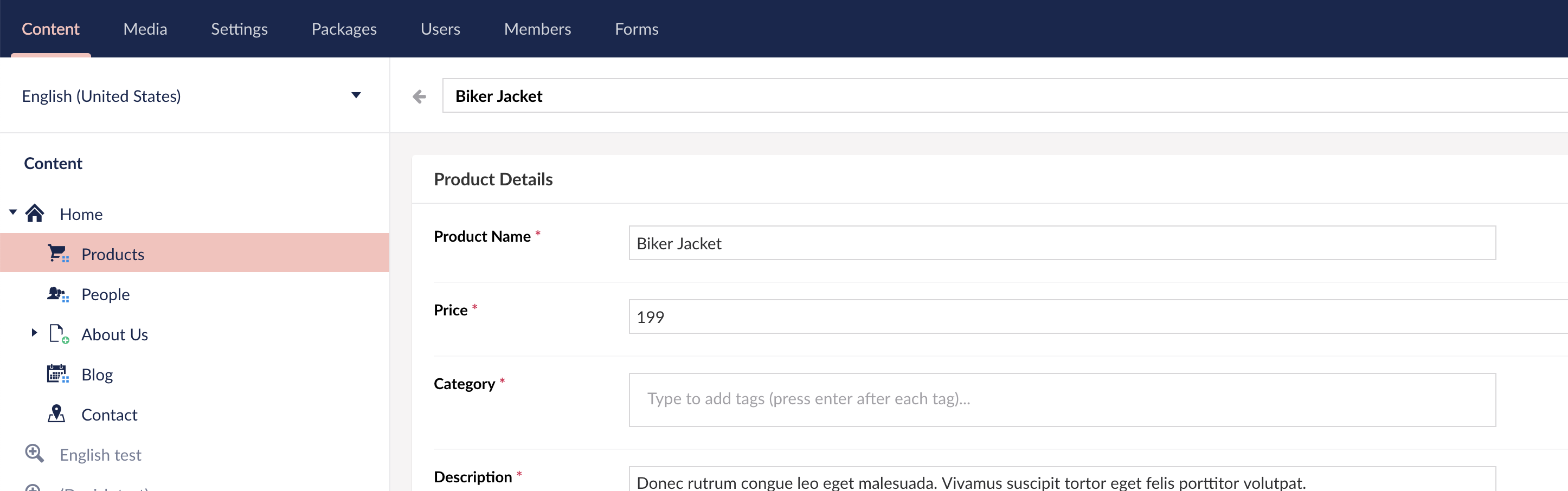The image size is (1568, 491).
Task: Click the magnifier icon beside English test
Action: coord(34,453)
